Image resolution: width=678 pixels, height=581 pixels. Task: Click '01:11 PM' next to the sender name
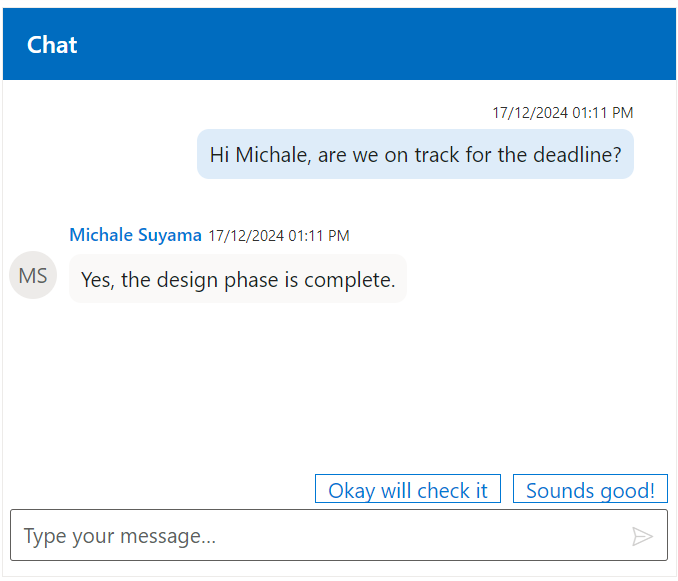[x=318, y=236]
